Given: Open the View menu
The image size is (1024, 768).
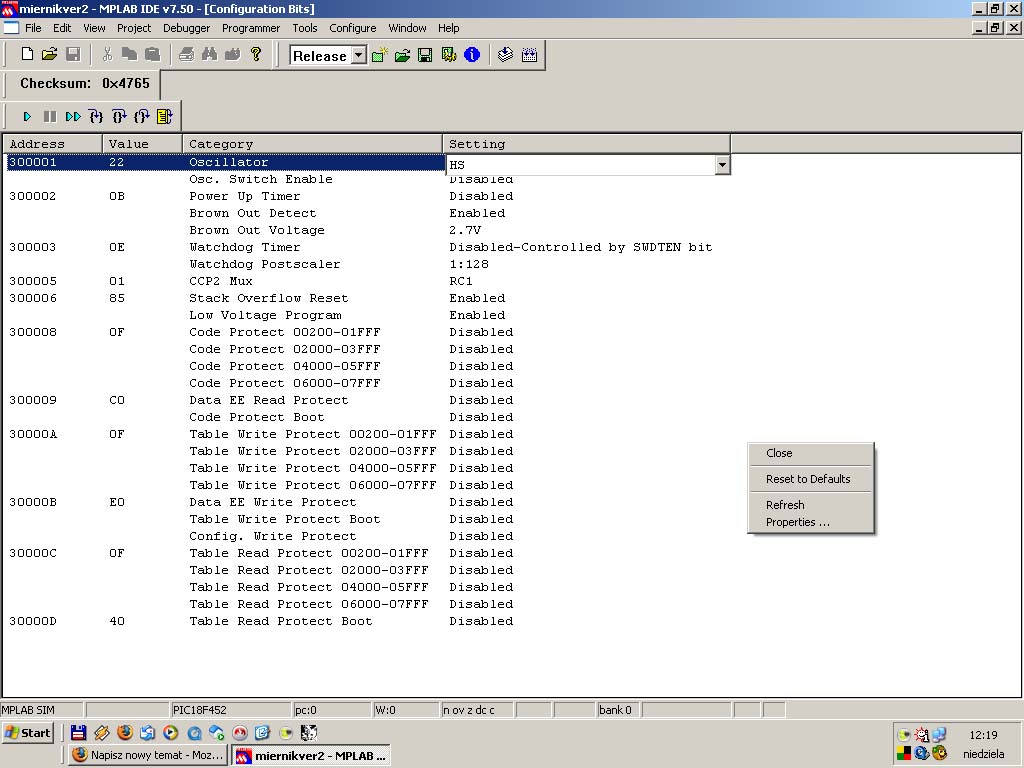Looking at the screenshot, I should coord(94,28).
